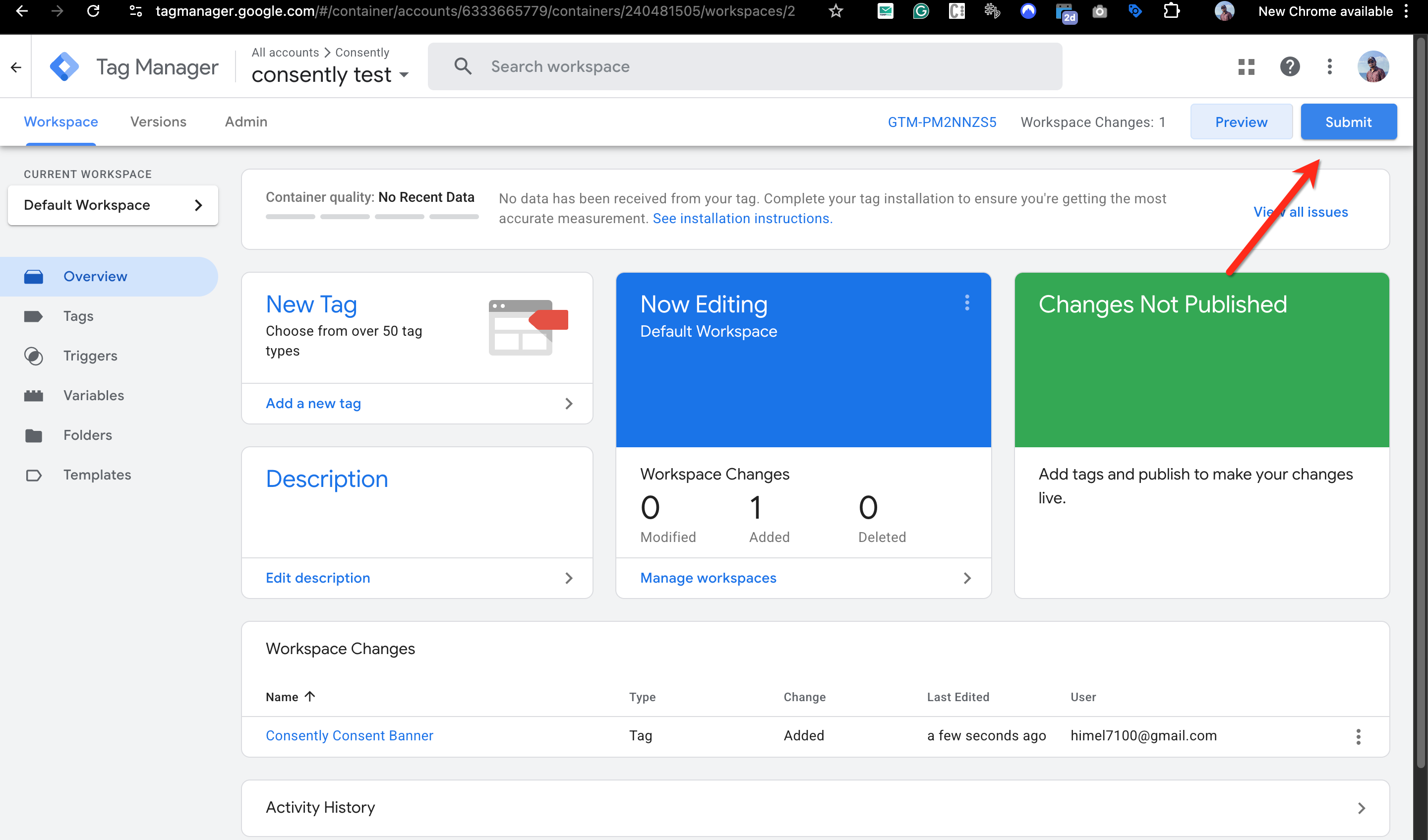Open Triggers from the left sidebar
Viewport: 1428px width, 840px height.
[x=90, y=356]
